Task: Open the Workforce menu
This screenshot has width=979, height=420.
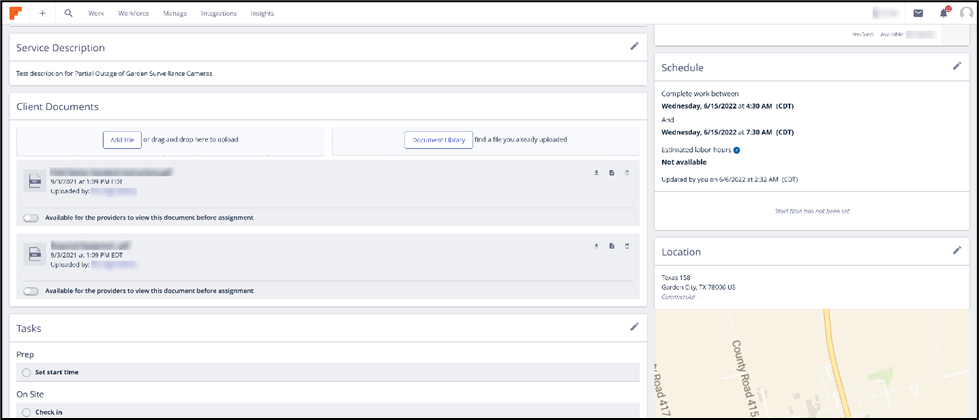Action: click(133, 14)
